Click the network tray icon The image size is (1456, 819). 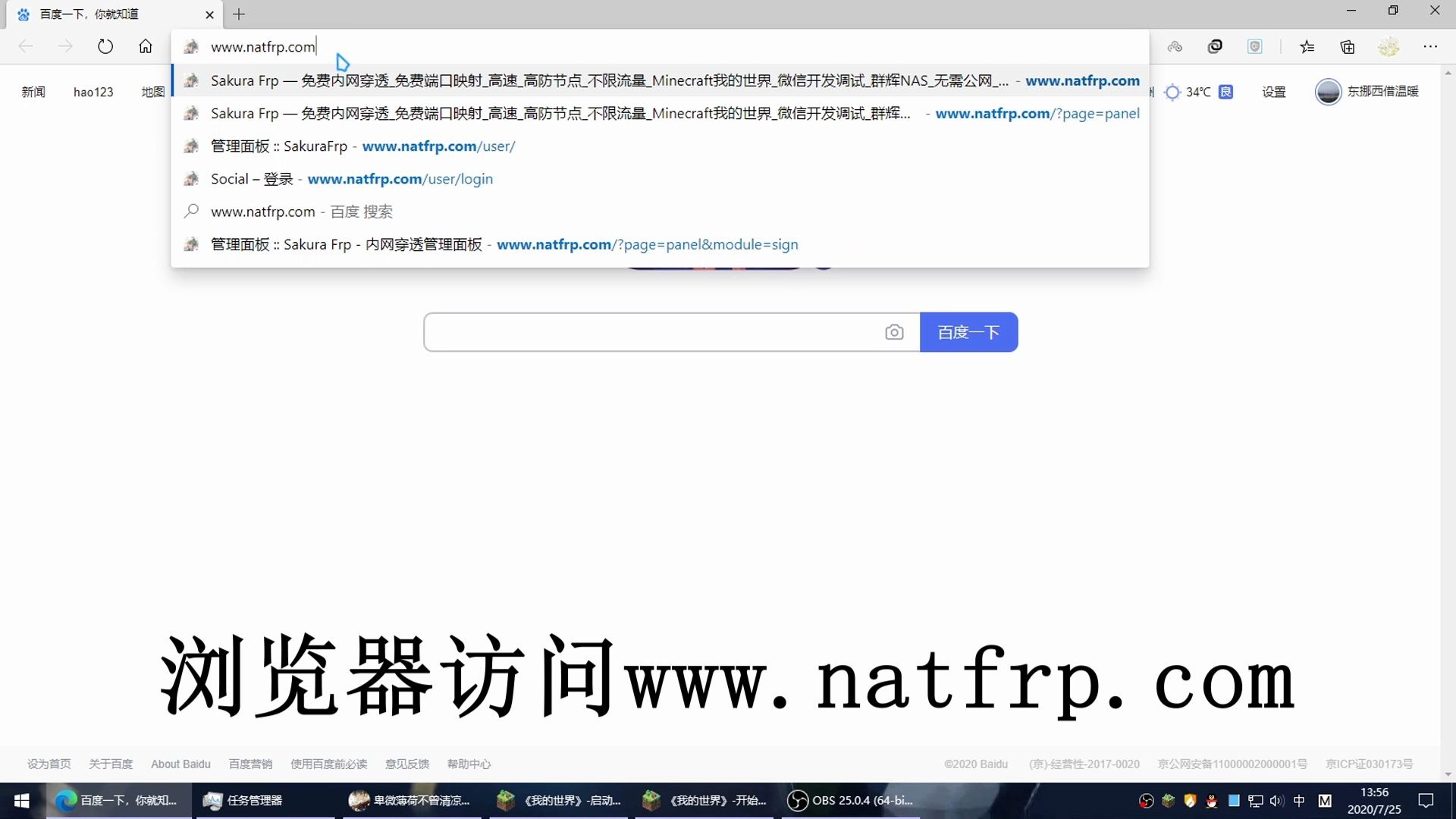point(1256,801)
